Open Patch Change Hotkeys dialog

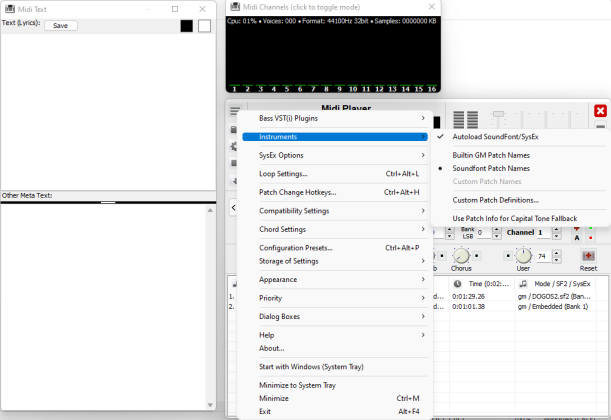(335, 192)
